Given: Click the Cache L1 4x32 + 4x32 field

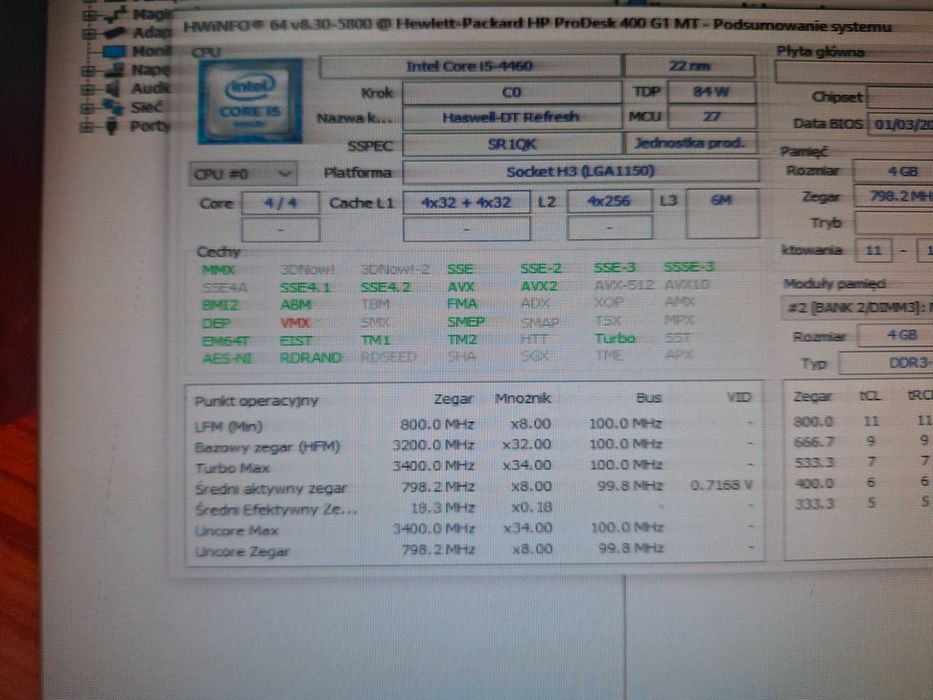Looking at the screenshot, I should (466, 202).
